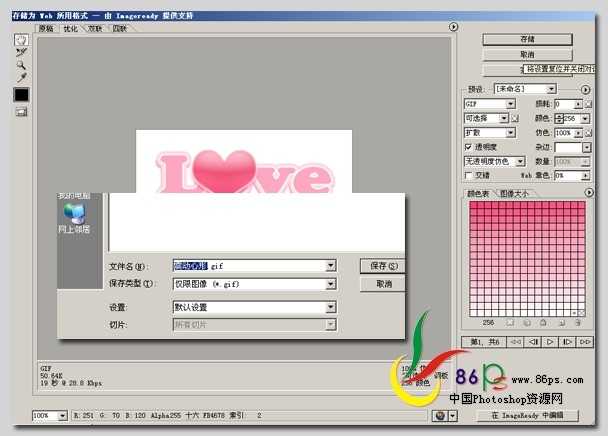Screen dimensions: 608x436
Task: Select the 颜色表 color table tab
Action: coord(478,194)
